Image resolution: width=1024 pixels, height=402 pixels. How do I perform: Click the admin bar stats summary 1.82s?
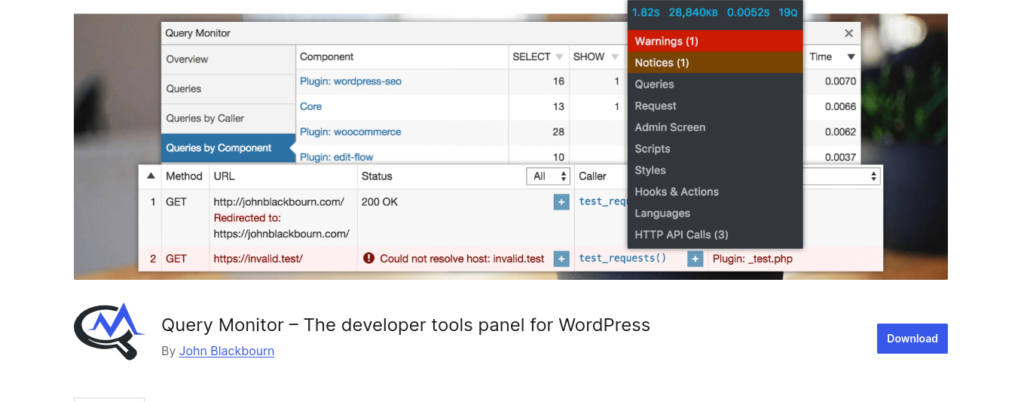pyautogui.click(x=646, y=12)
